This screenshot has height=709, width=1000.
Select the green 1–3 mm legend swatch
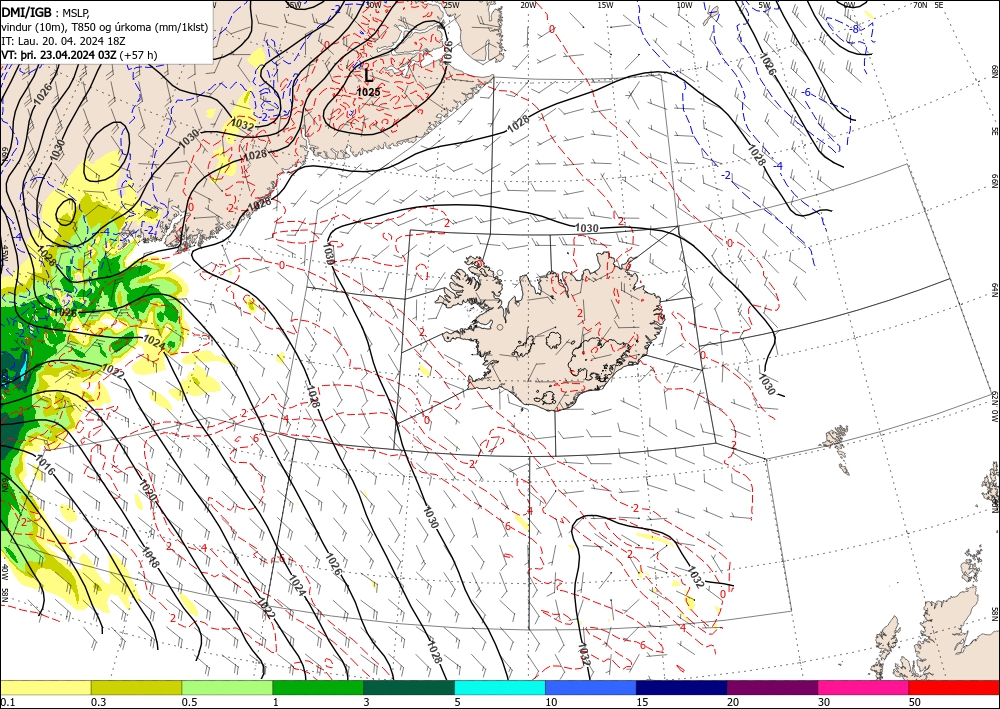pyautogui.click(x=318, y=687)
